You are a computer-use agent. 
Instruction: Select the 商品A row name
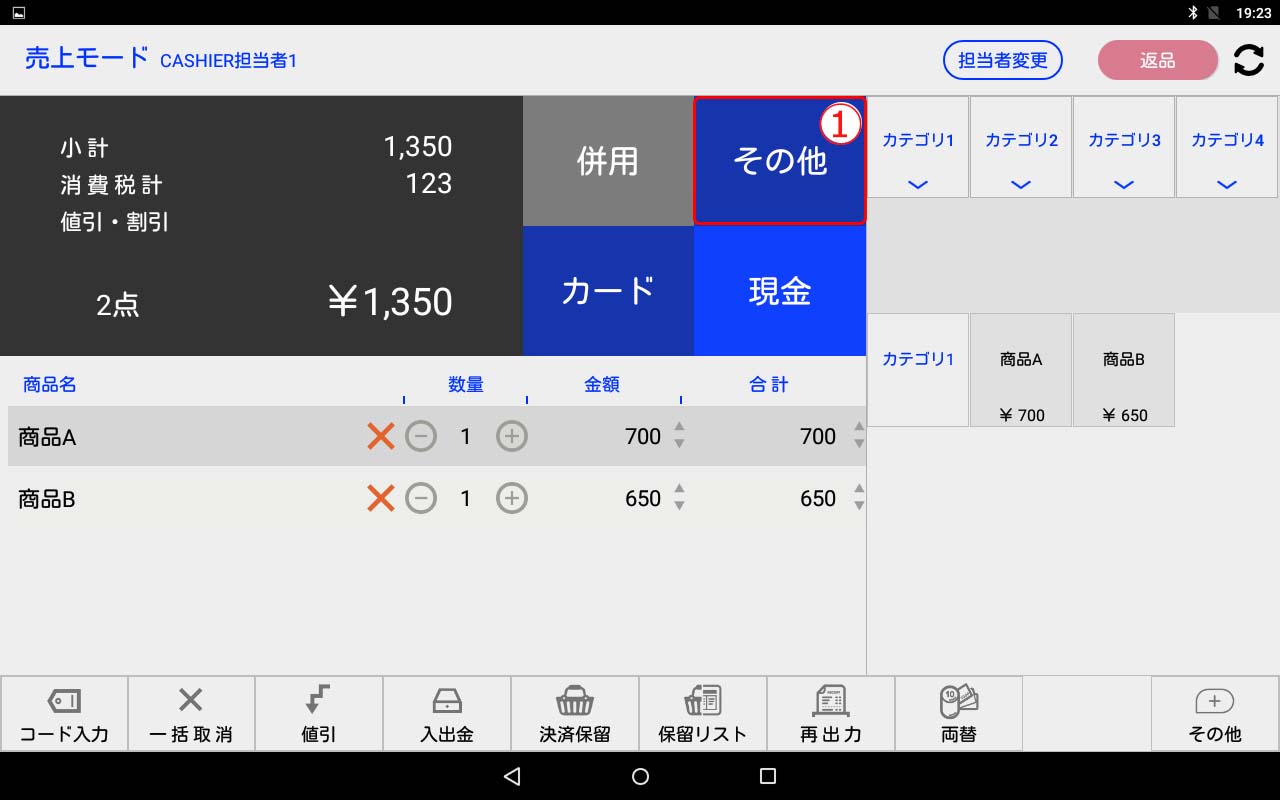coord(47,437)
